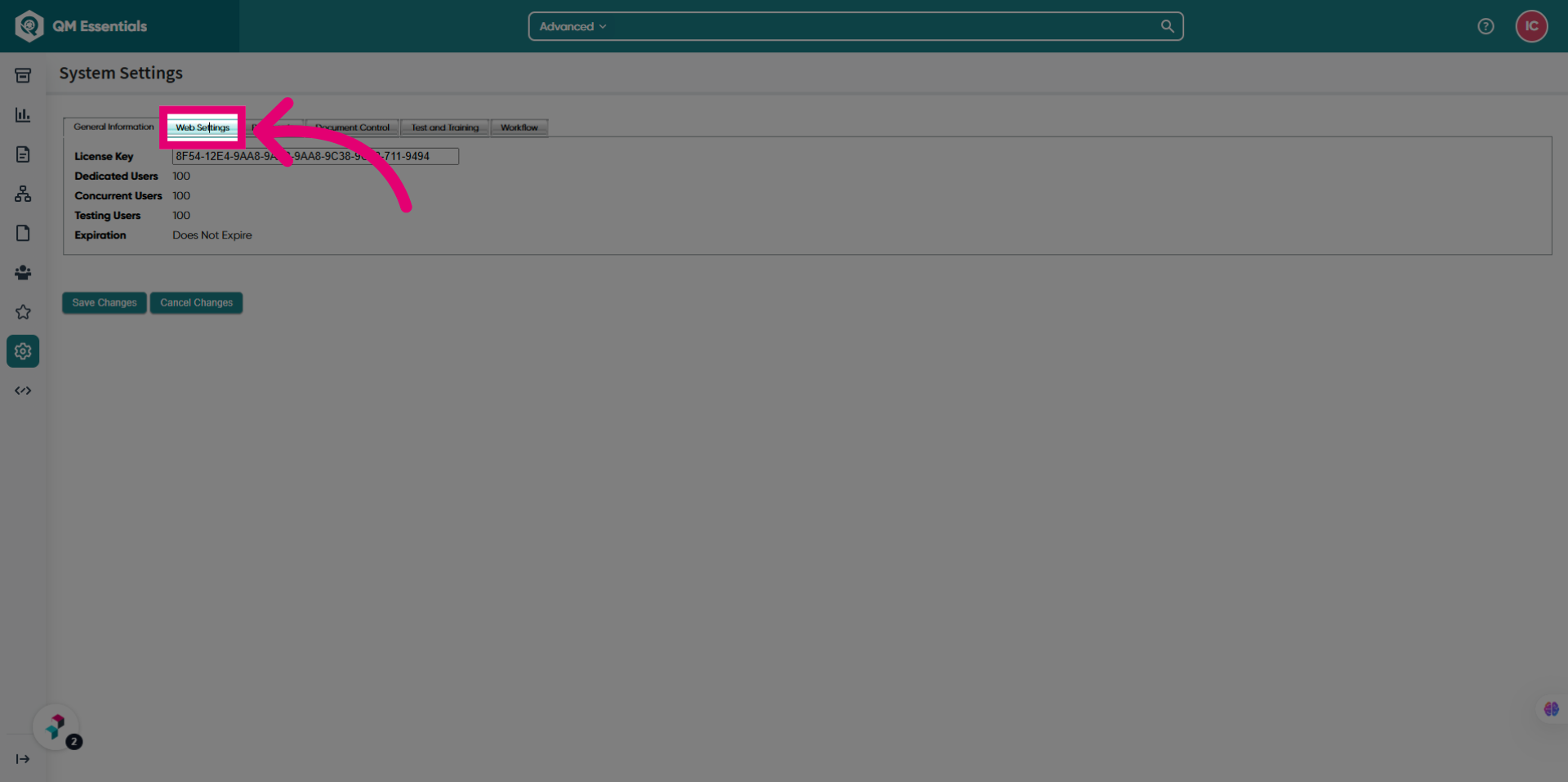Screen dimensions: 1568x782
Task: Click the Does Not Expire text
Action: click(x=212, y=235)
